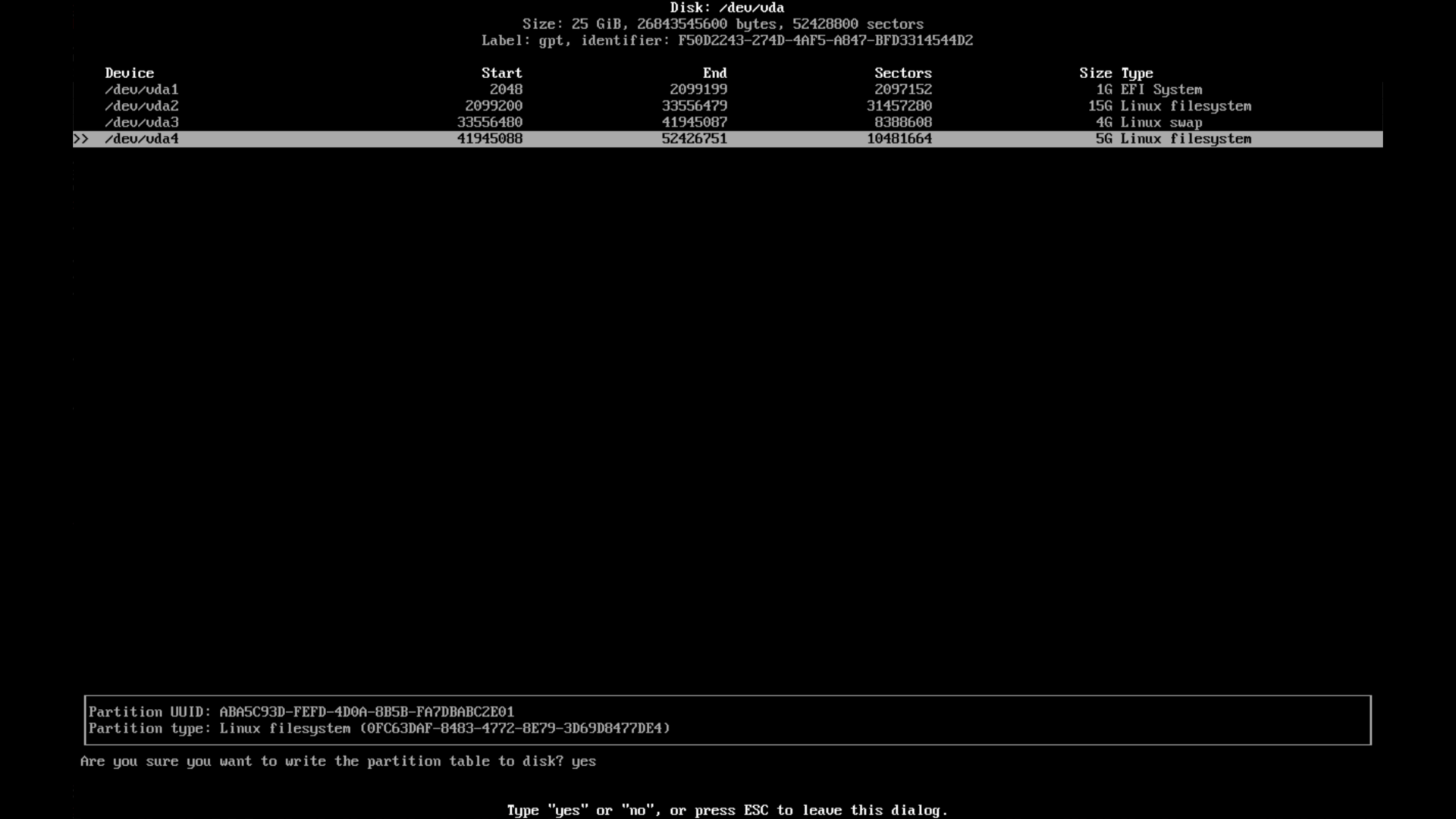1456x819 pixels.
Task: Click the Size column header
Action: tap(1096, 73)
